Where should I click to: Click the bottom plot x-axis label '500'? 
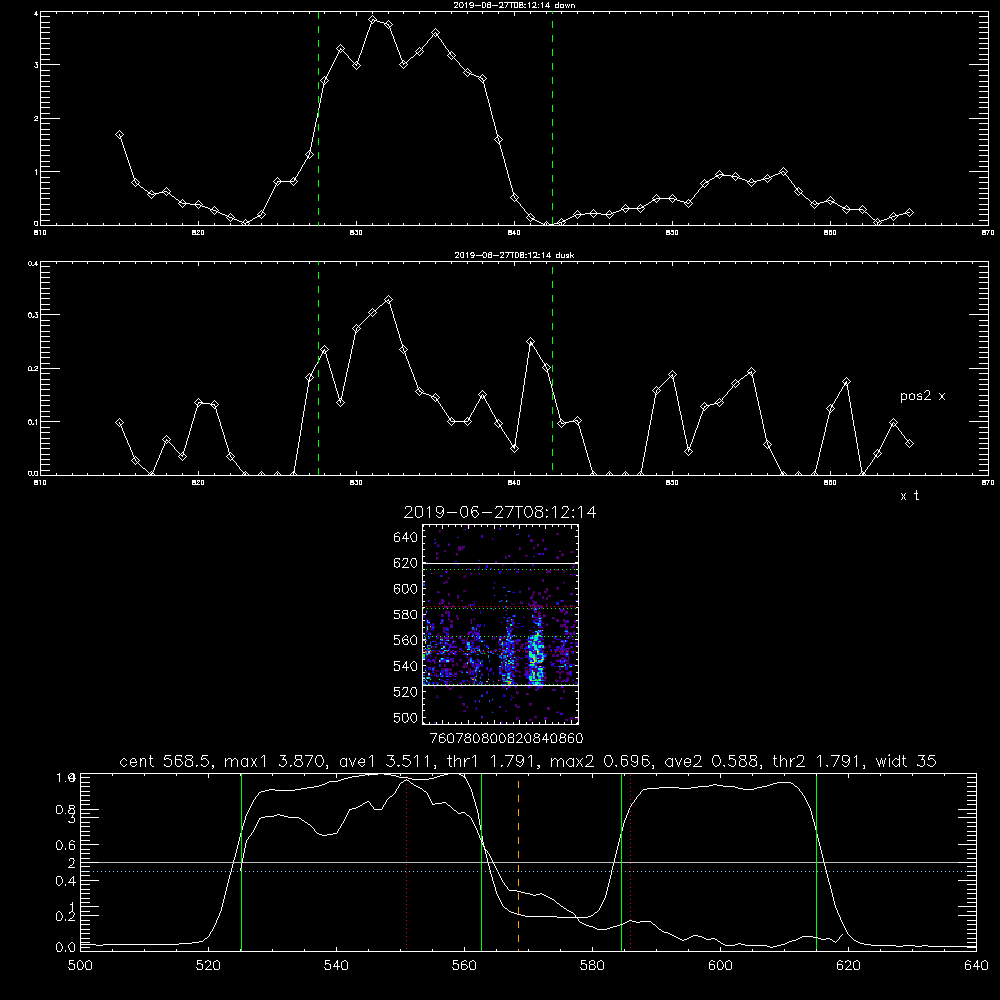tap(80, 966)
